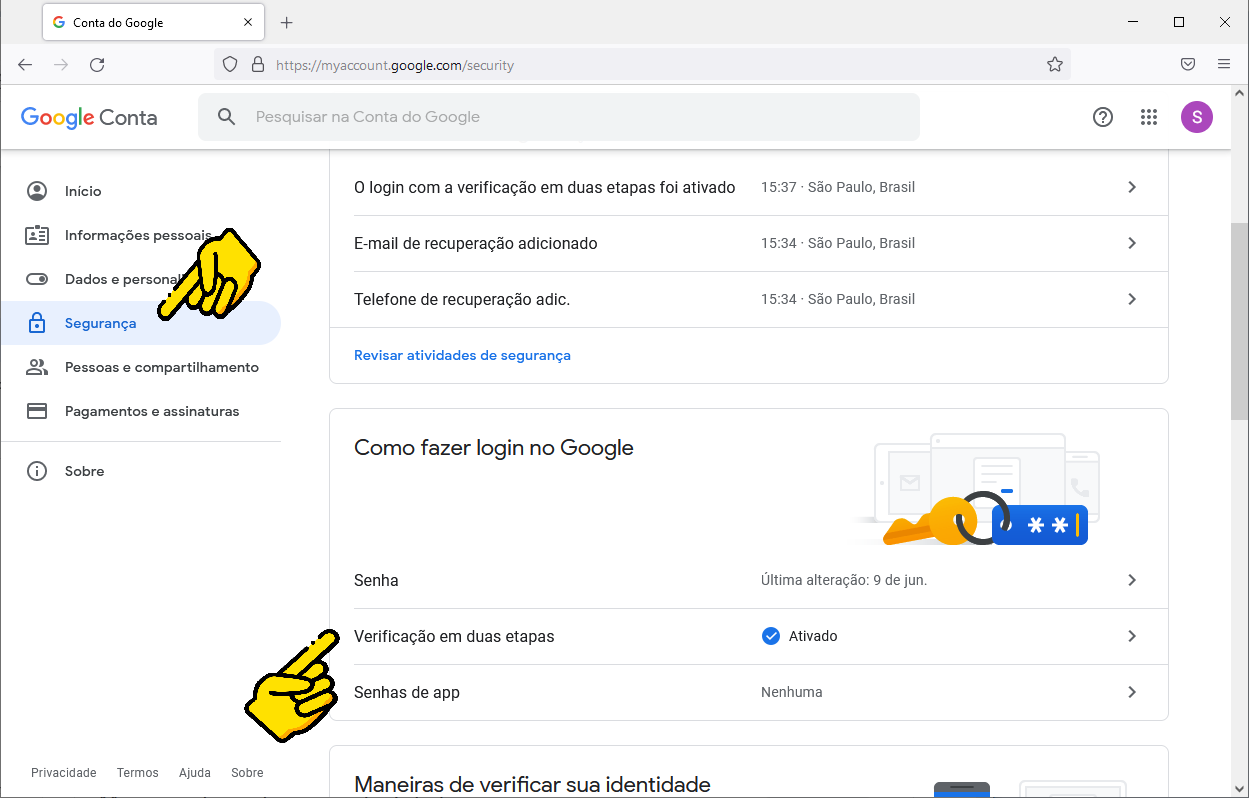Click the Pessoas e compartilhamento people icon
This screenshot has height=798, width=1249.
click(37, 367)
